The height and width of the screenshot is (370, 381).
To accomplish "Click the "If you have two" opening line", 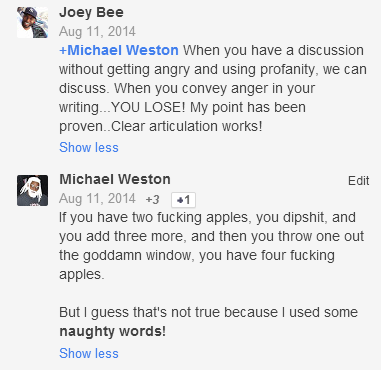I will (x=207, y=217).
